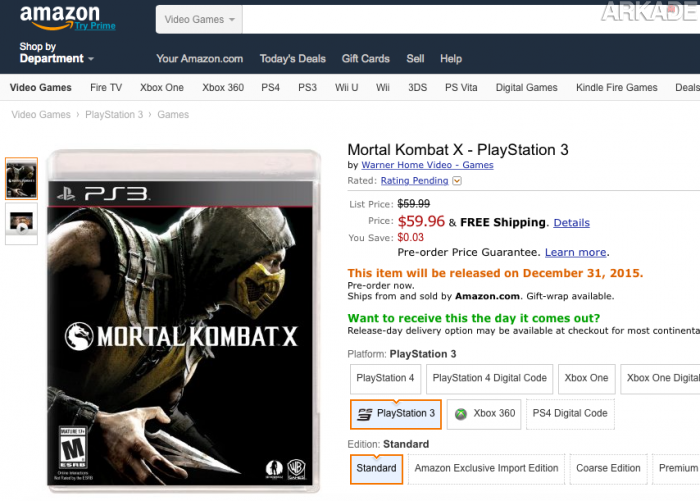
Task: Click Learn more about price guarantee
Action: (575, 252)
